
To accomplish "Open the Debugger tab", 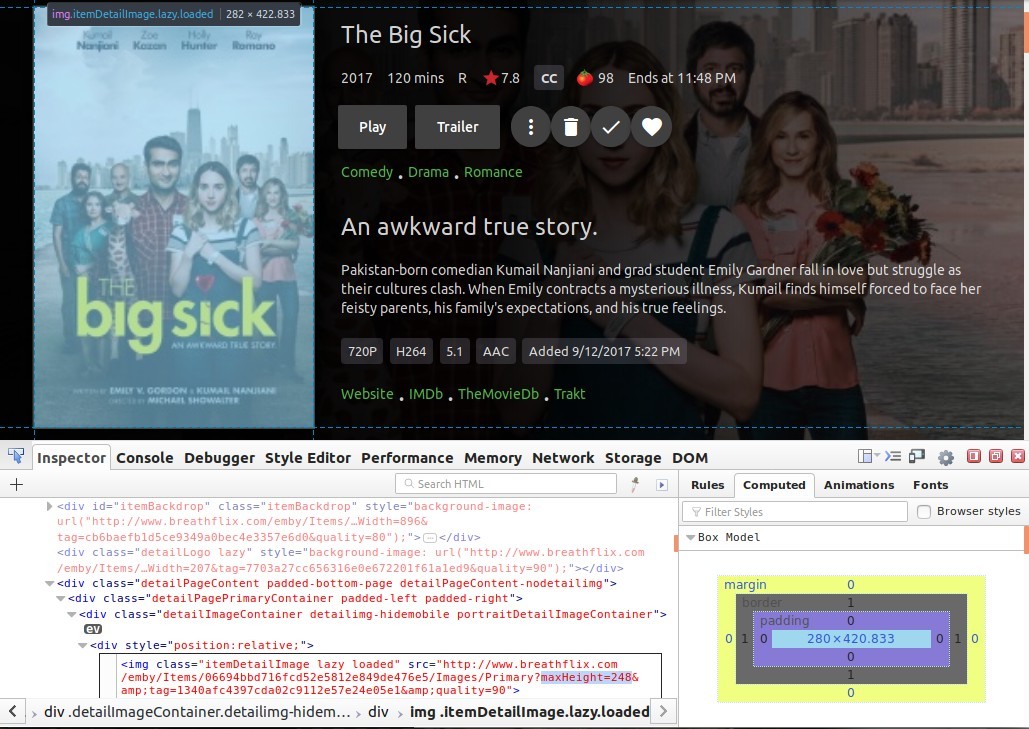I will click(x=219, y=457).
